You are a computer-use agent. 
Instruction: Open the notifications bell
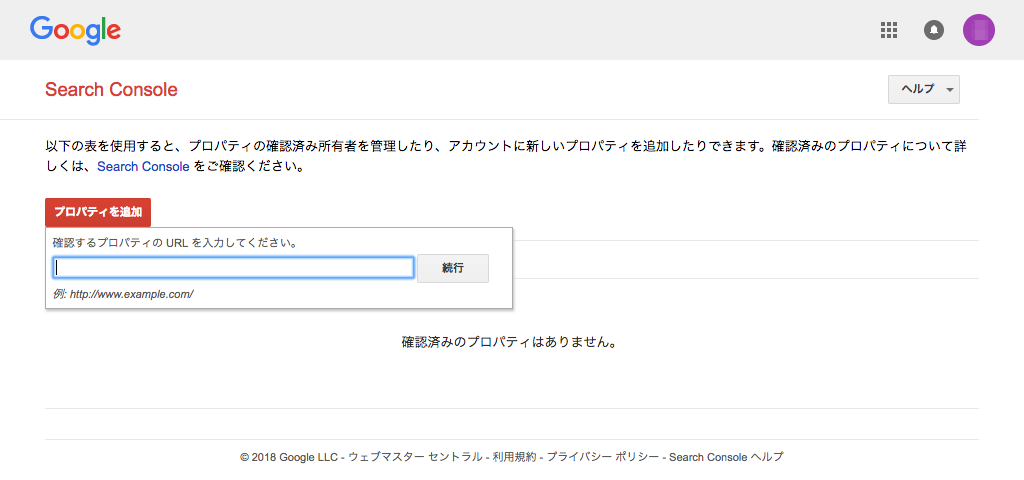(x=934, y=30)
